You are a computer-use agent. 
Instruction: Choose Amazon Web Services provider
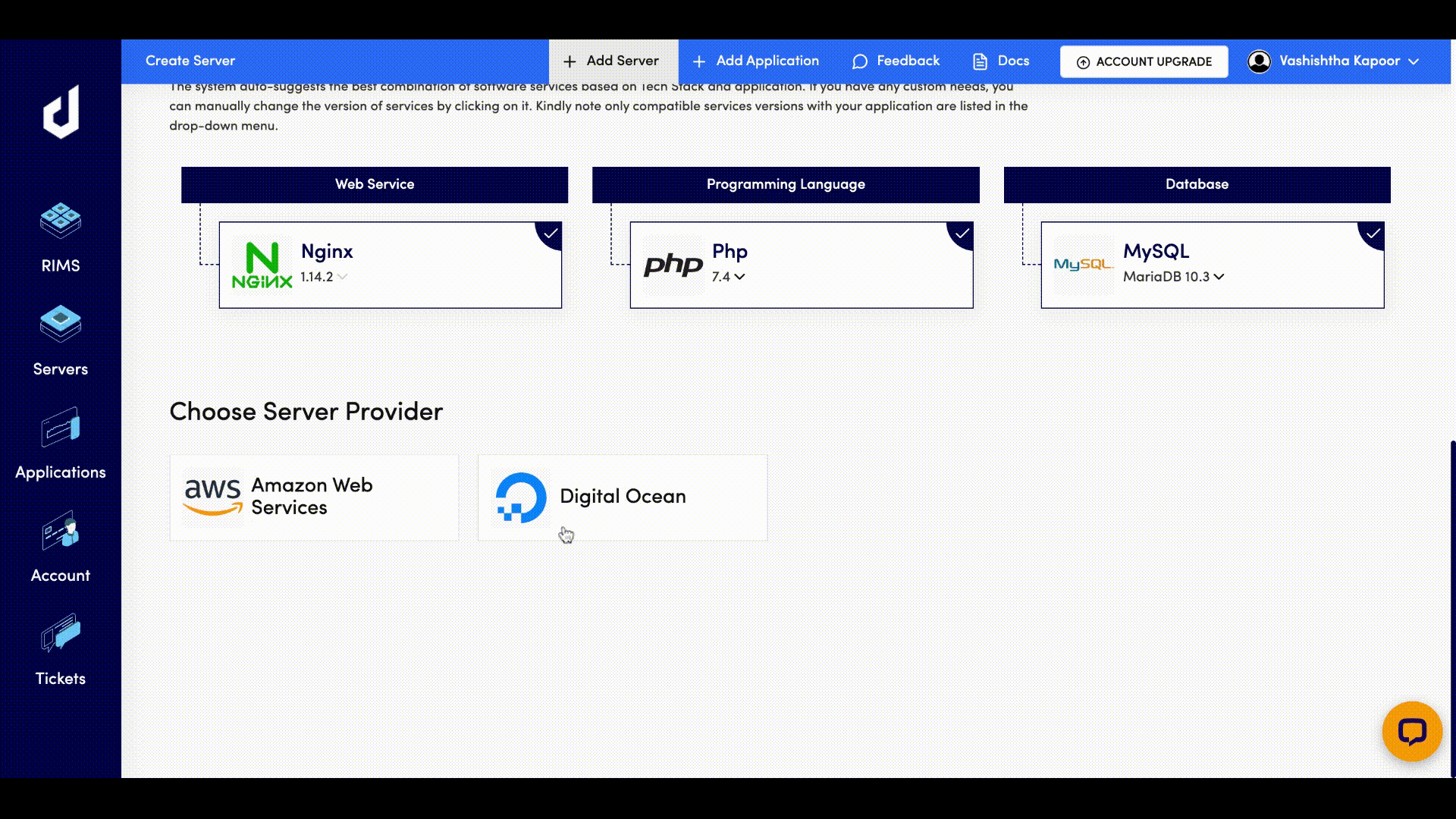[x=315, y=497]
